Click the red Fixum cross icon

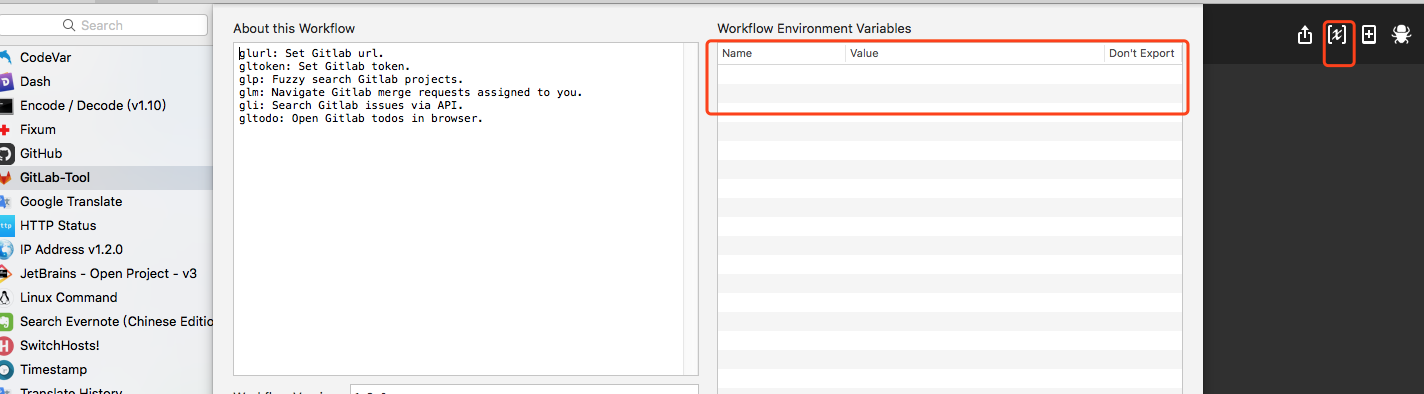[5, 129]
